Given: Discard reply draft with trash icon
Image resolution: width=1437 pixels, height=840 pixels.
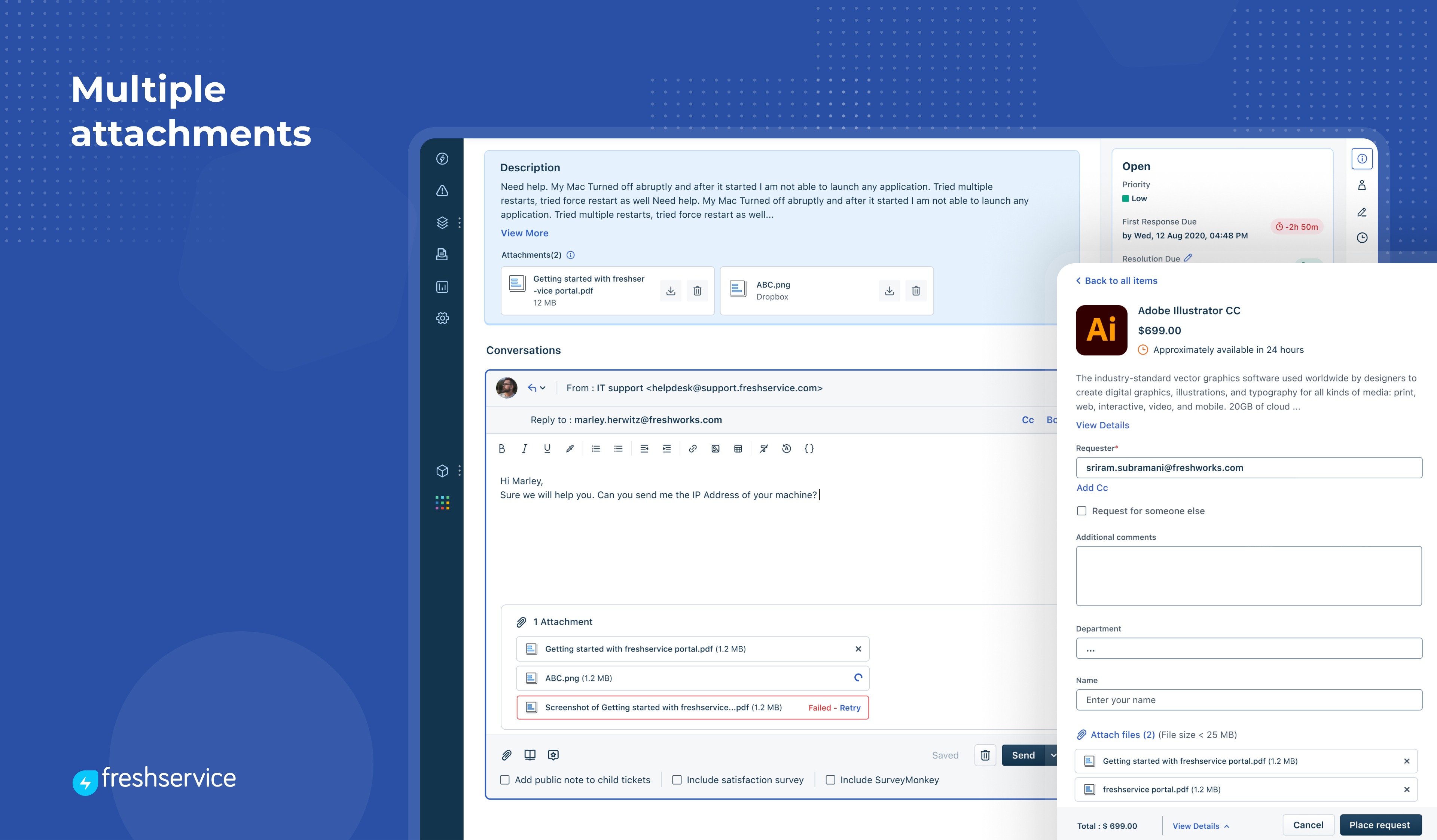Looking at the screenshot, I should (985, 755).
